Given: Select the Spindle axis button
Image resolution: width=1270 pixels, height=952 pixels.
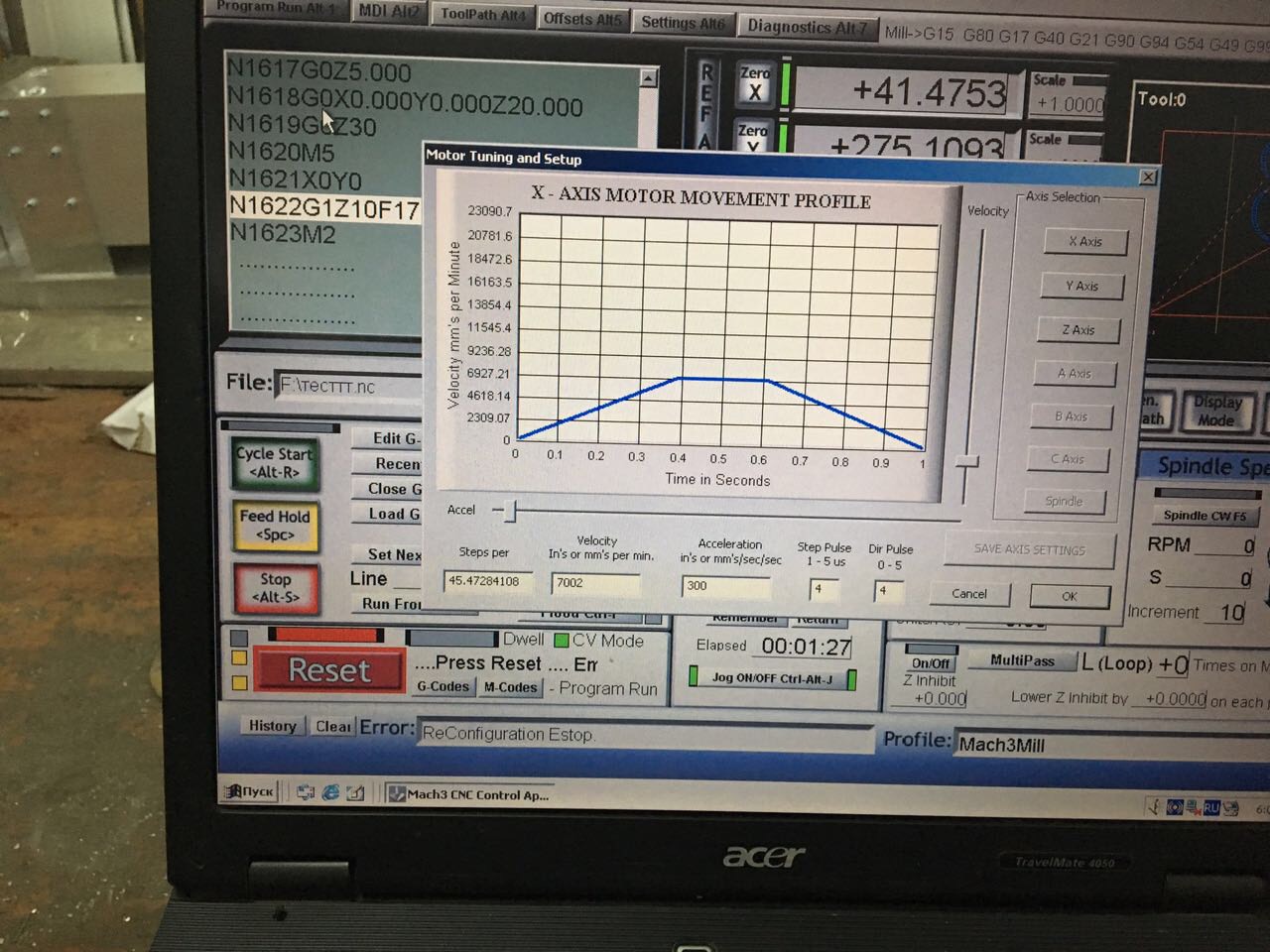Looking at the screenshot, I should point(1064,501).
